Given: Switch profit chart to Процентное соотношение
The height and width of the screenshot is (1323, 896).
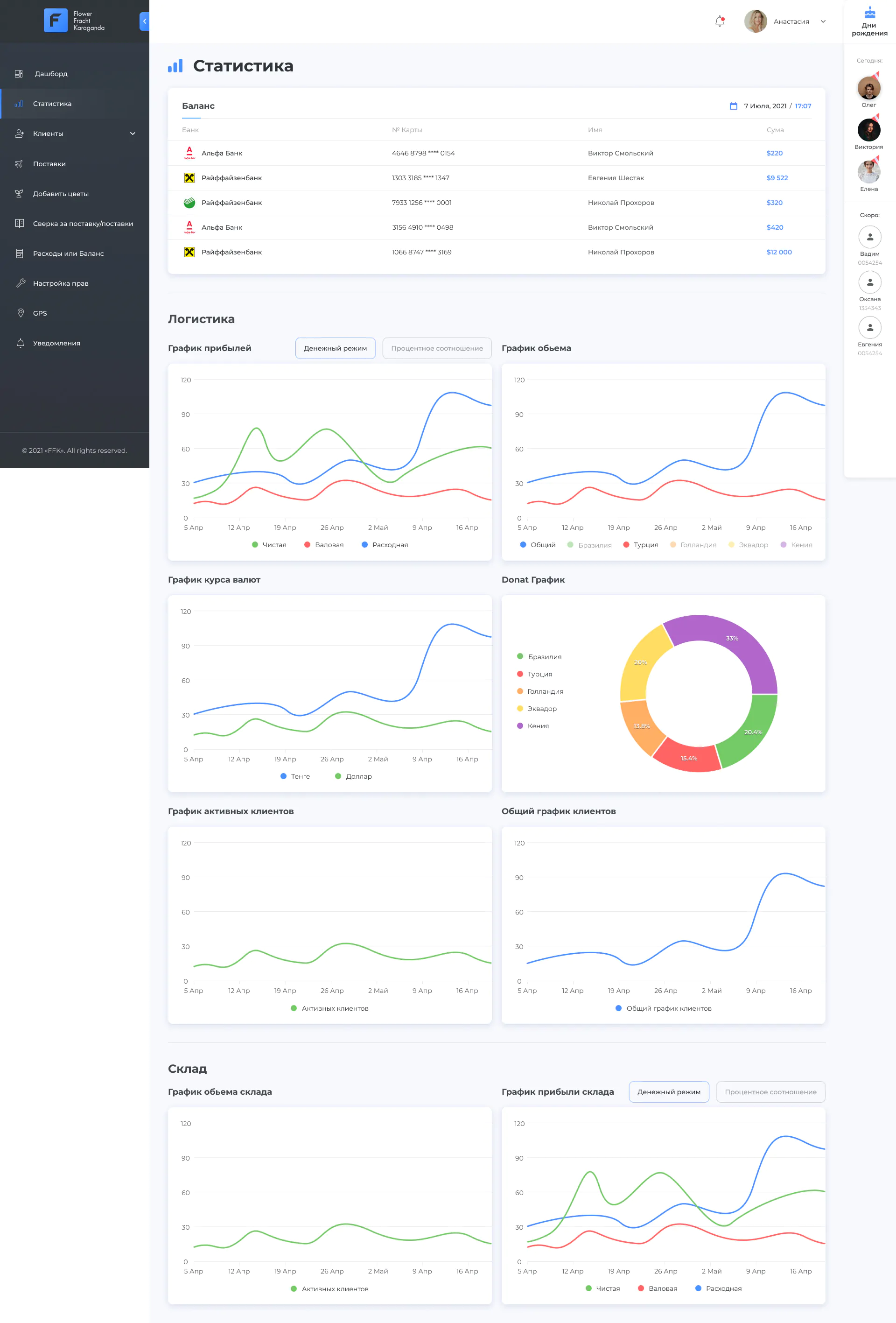Looking at the screenshot, I should [x=437, y=348].
